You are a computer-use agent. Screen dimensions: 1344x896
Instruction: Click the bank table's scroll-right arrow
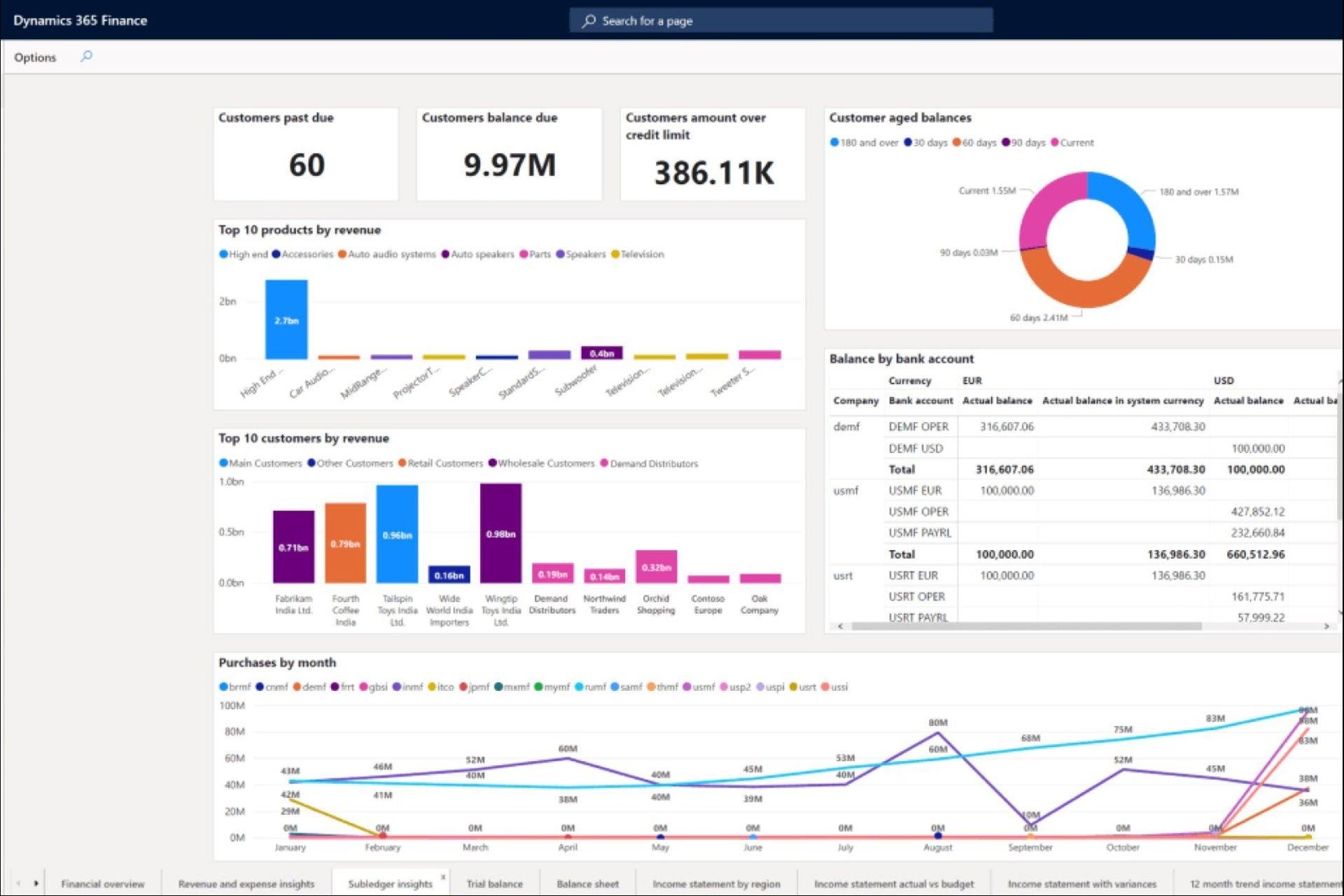pos(1326,626)
